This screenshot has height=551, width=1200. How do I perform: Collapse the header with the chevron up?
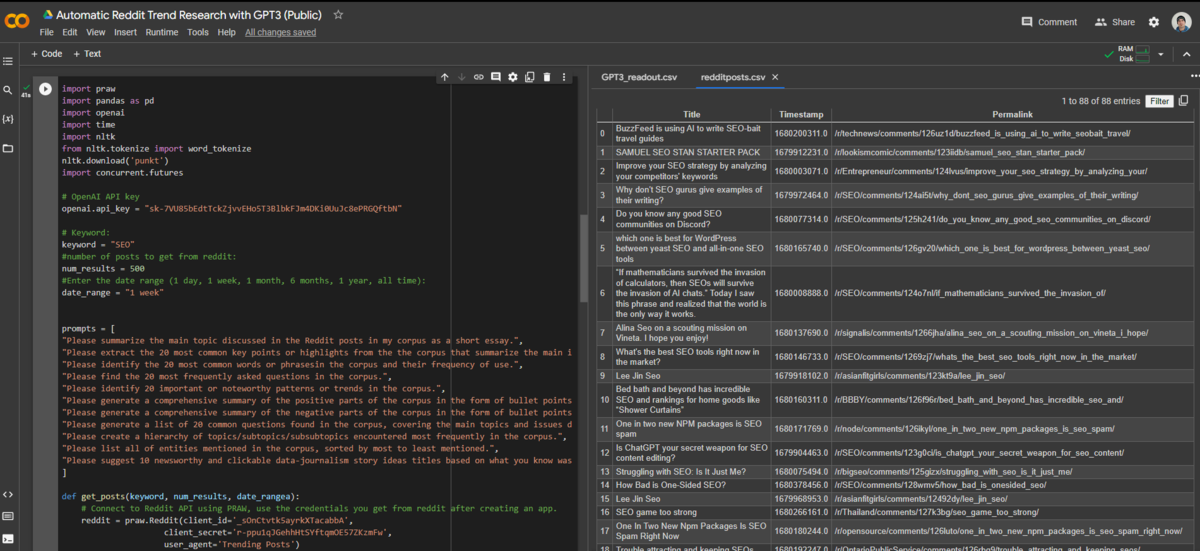click(1186, 54)
